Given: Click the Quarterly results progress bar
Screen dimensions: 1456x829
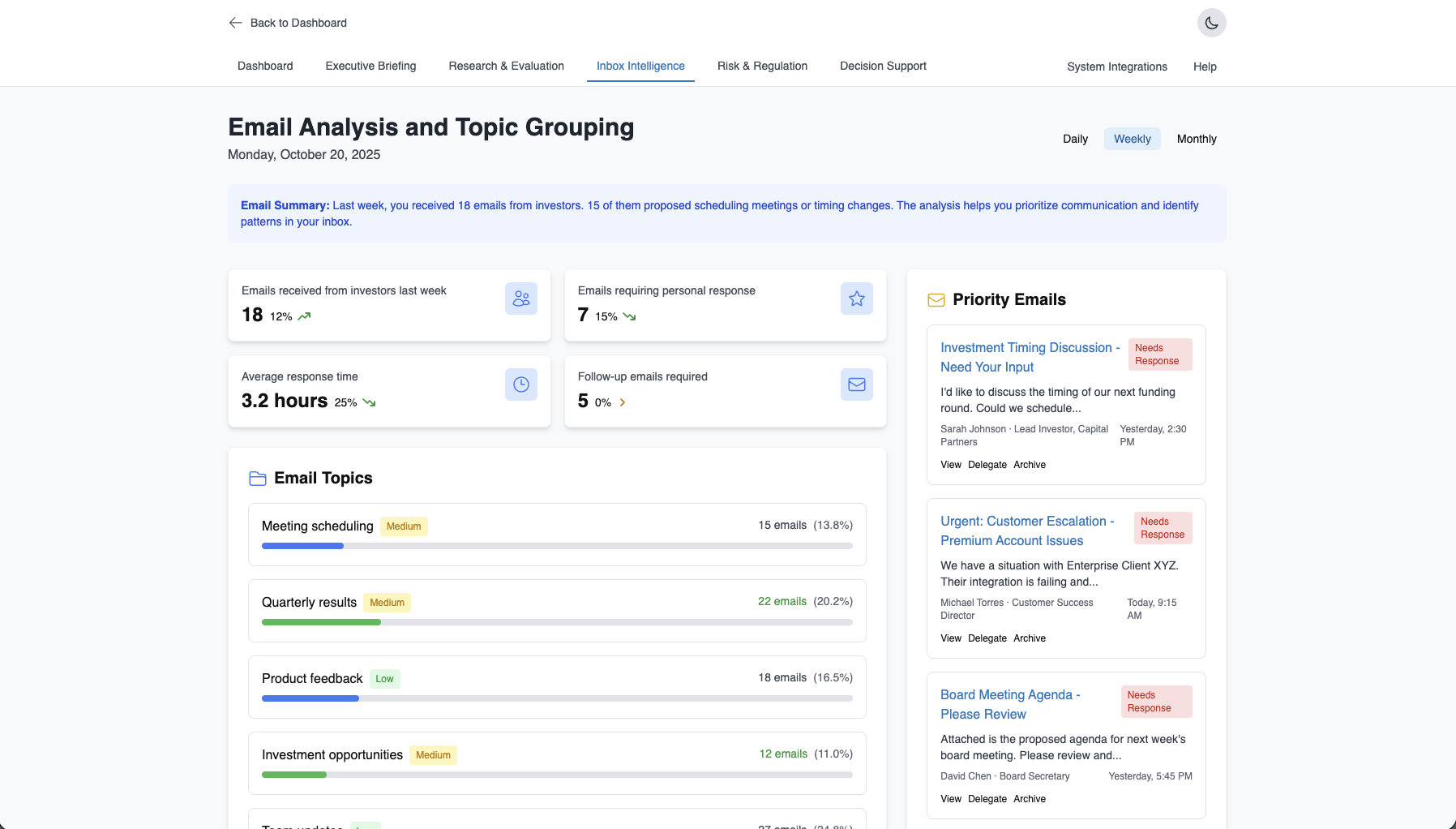Looking at the screenshot, I should 556,622.
